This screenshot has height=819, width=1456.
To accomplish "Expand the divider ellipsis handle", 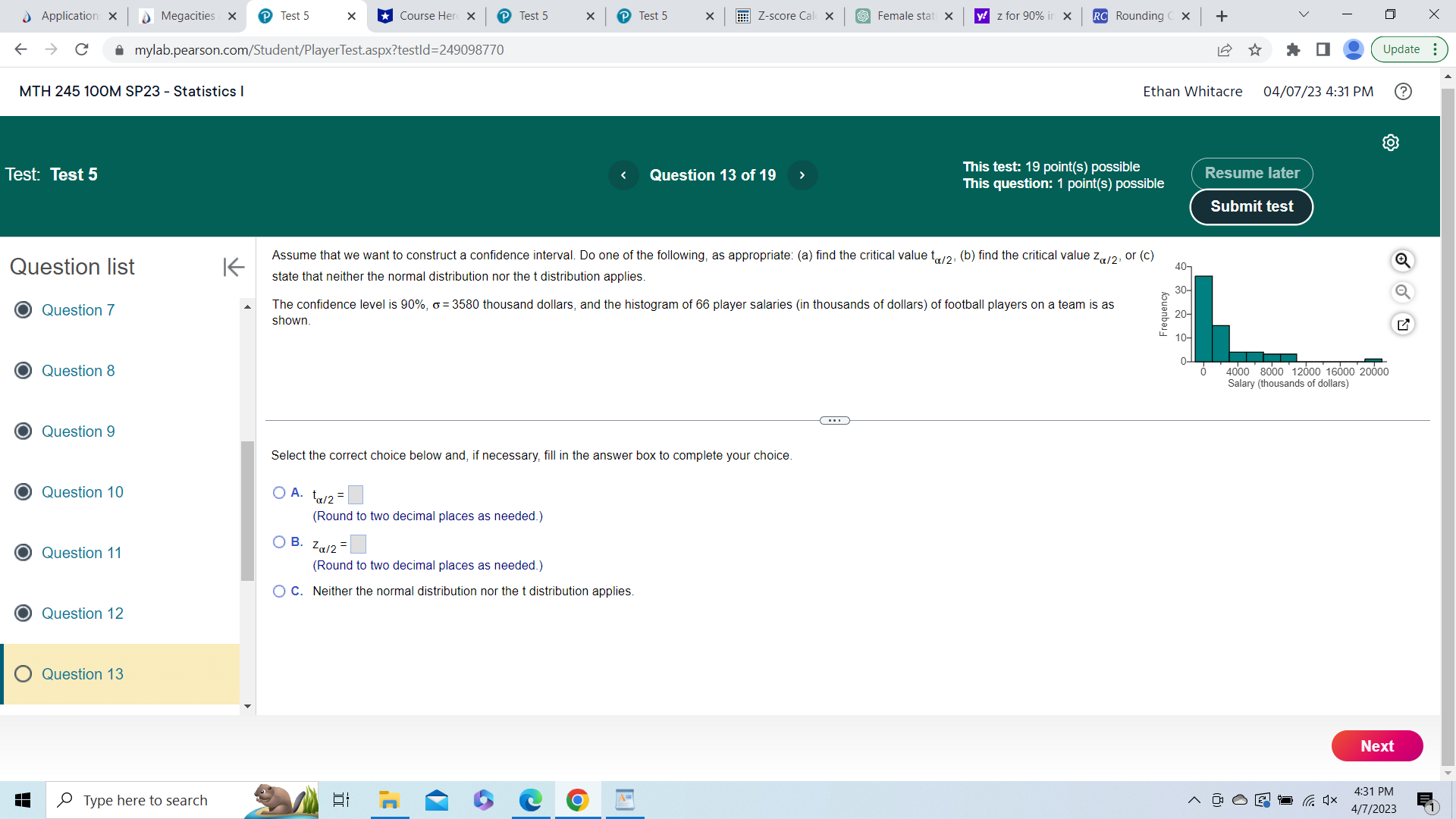I will pyautogui.click(x=834, y=421).
